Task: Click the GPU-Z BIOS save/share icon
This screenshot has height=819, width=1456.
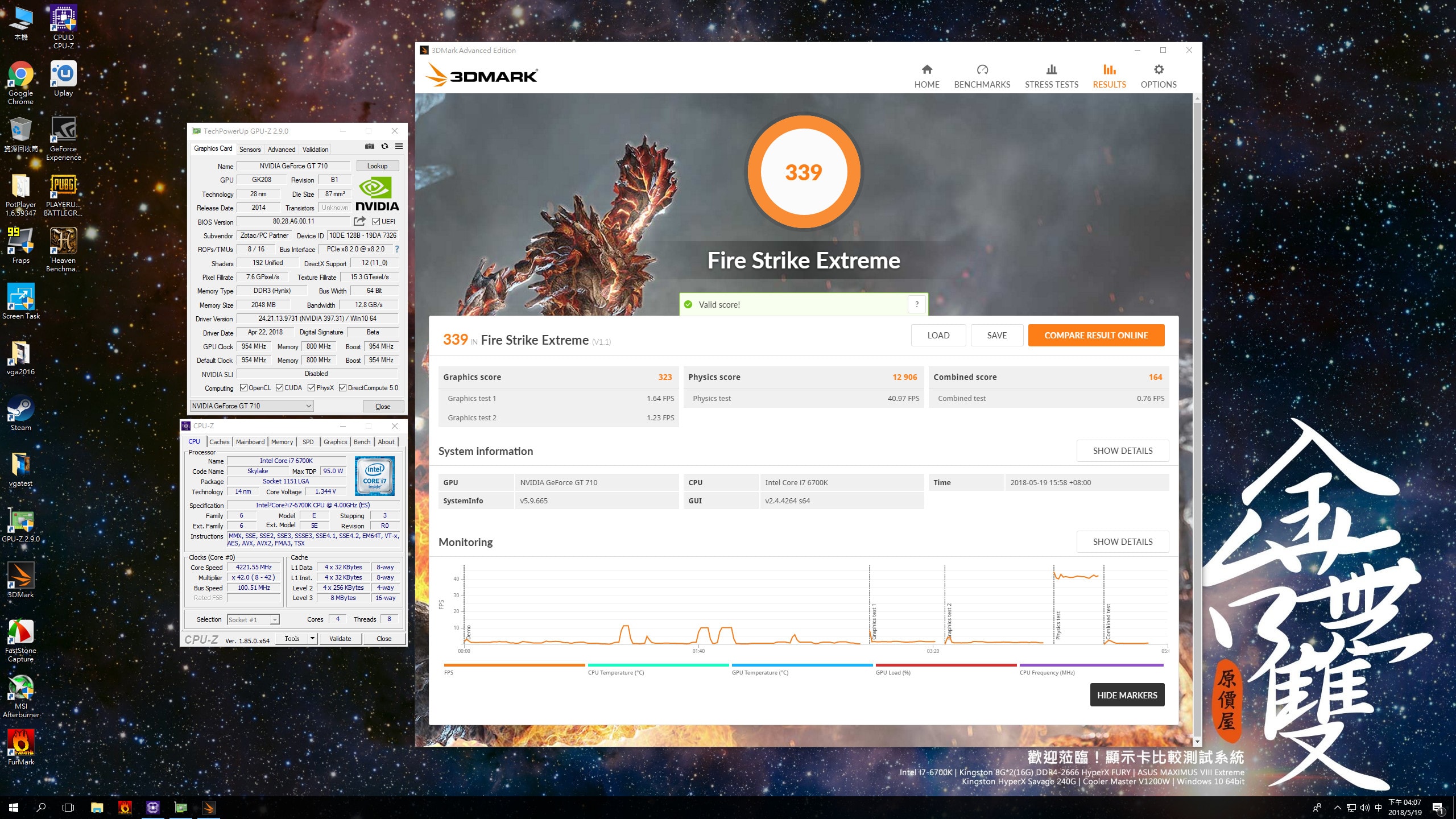Action: click(x=360, y=221)
